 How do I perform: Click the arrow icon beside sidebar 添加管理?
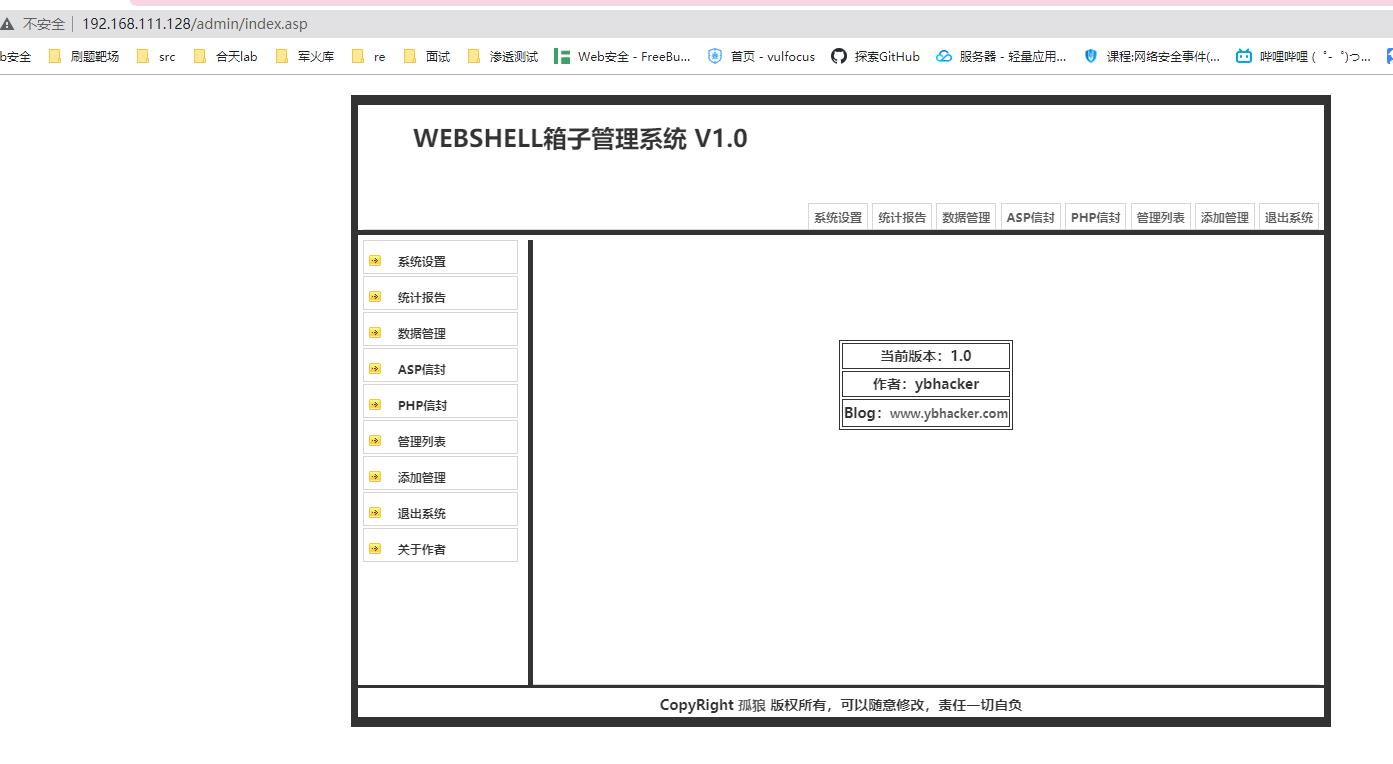[x=375, y=476]
